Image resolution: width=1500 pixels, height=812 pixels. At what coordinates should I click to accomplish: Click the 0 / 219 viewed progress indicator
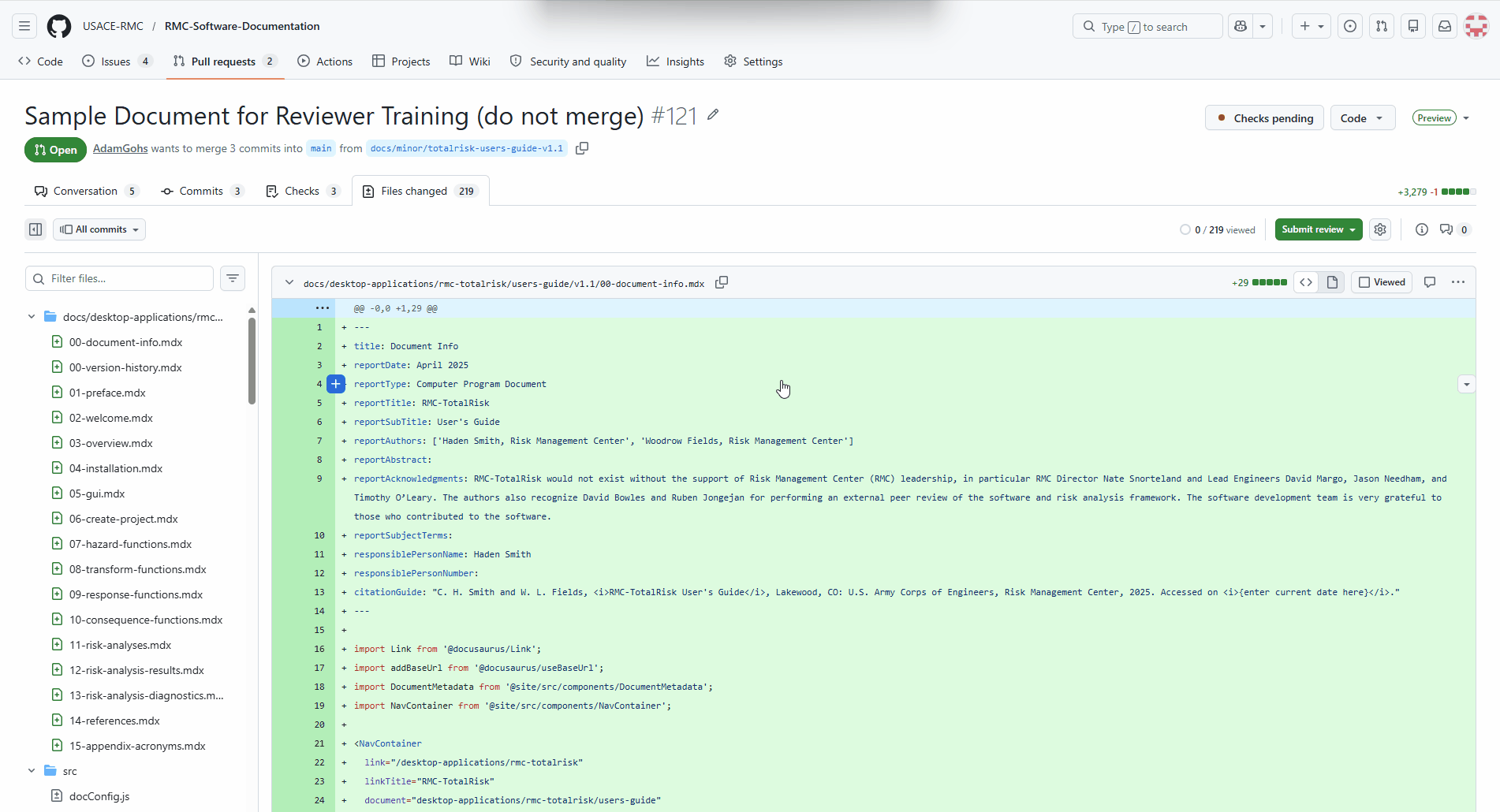click(x=1217, y=229)
